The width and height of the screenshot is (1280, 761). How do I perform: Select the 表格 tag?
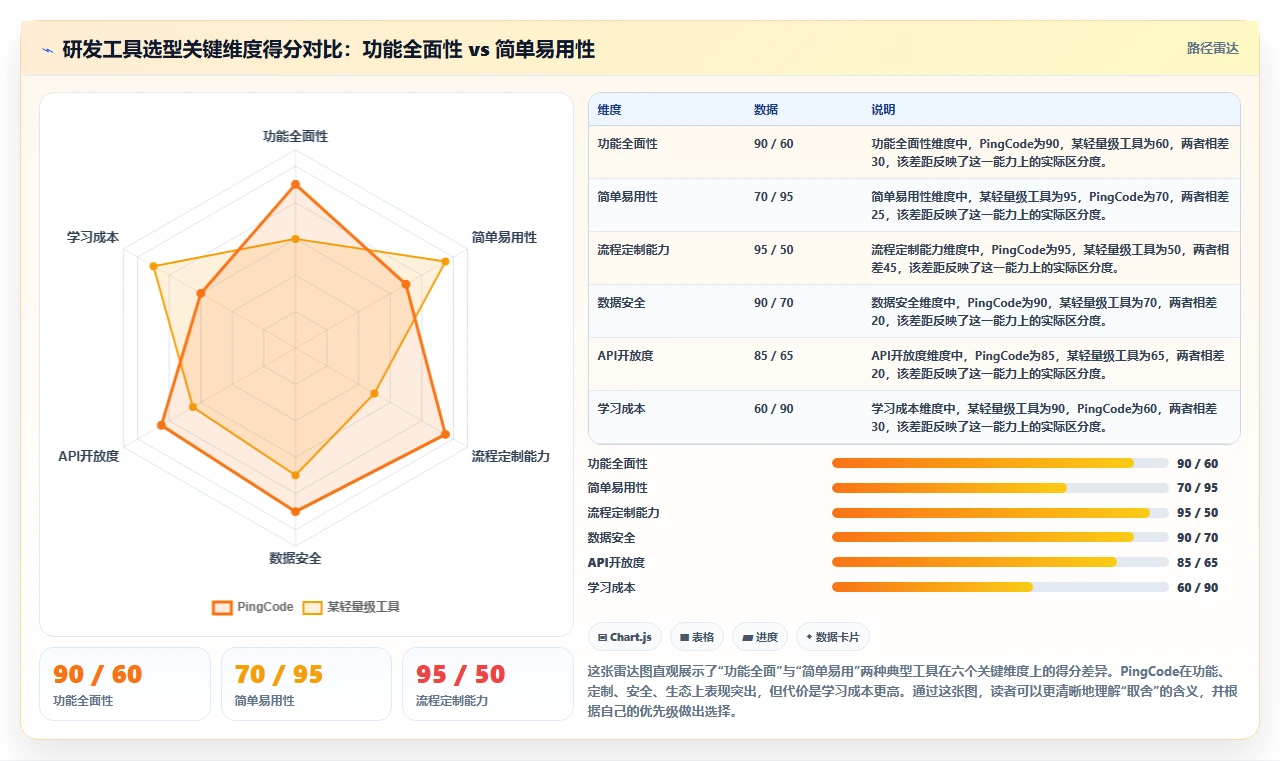697,637
